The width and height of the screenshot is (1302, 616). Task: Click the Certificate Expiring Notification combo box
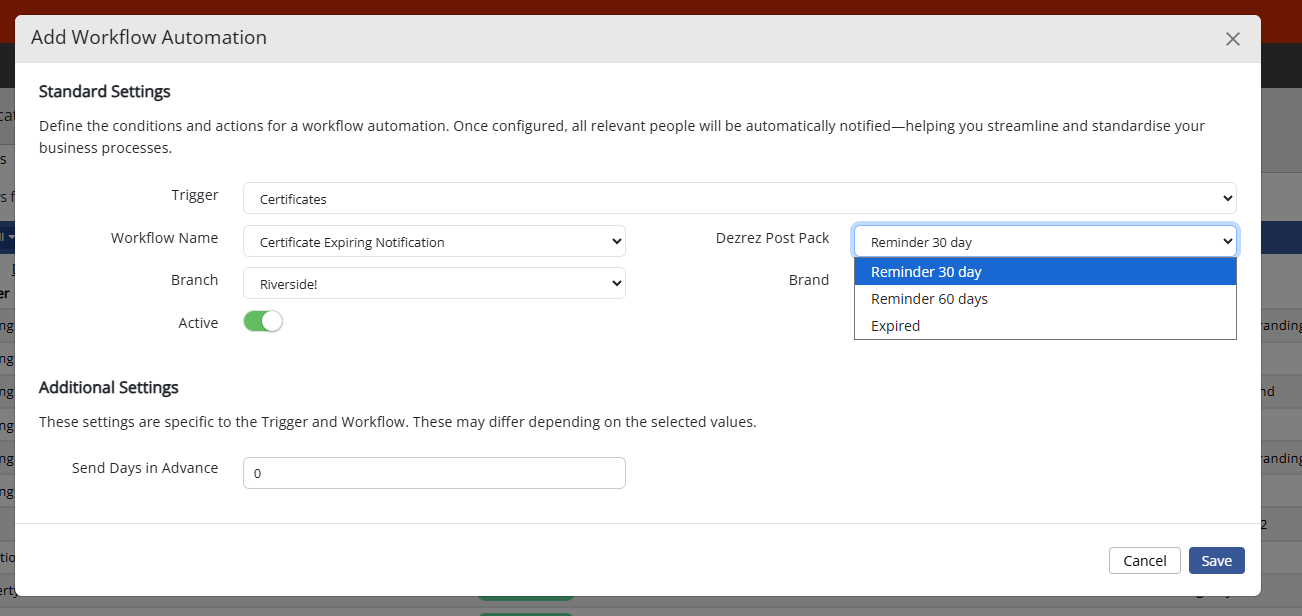point(434,240)
